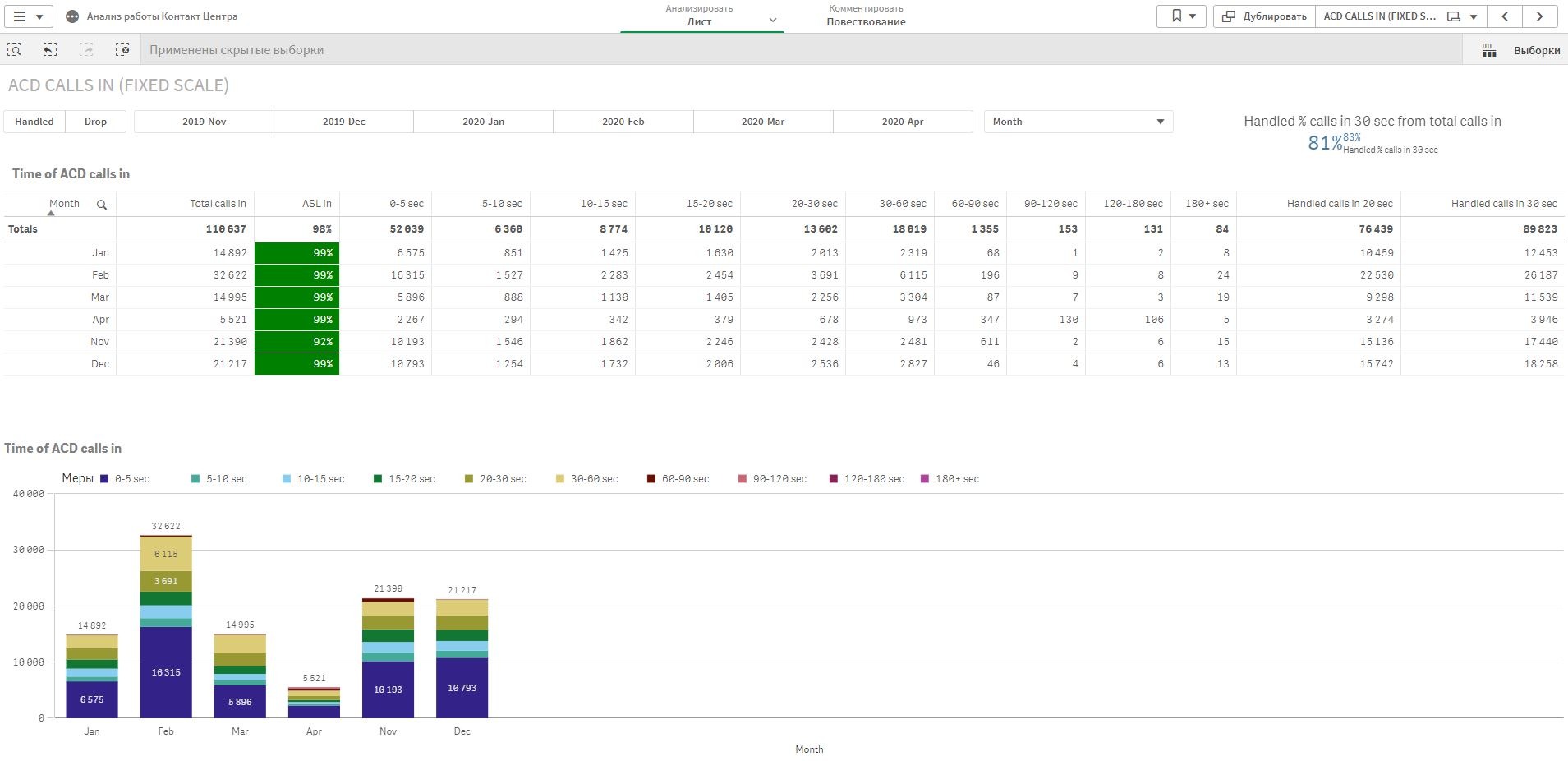
Task: Go to the previous sheet arrow
Action: tap(1504, 16)
